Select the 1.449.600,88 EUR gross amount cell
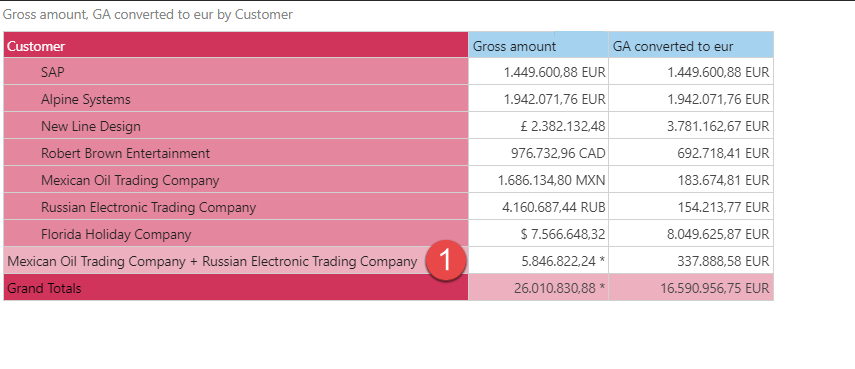The width and height of the screenshot is (855, 369). tap(538, 71)
